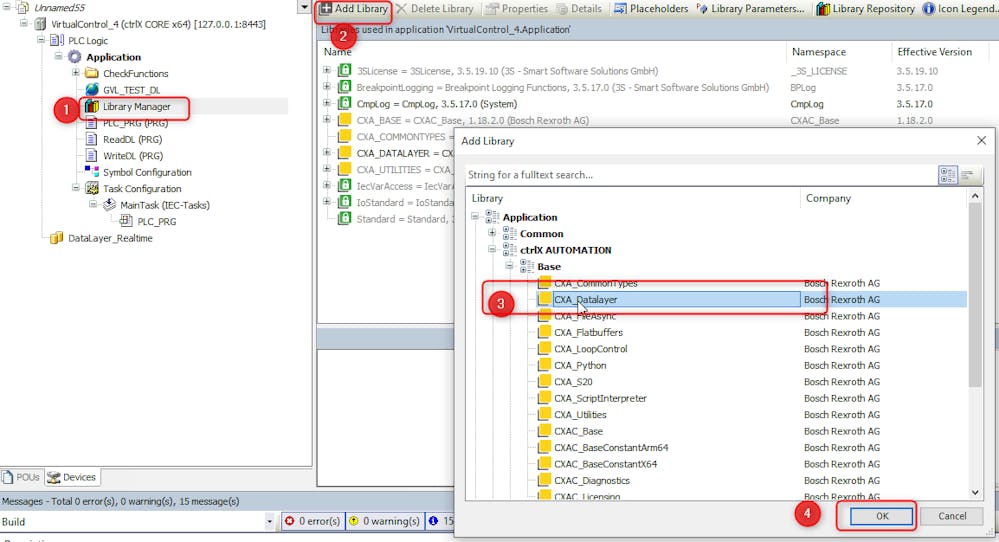
Task: Click the MainTask icon
Action: point(110,205)
